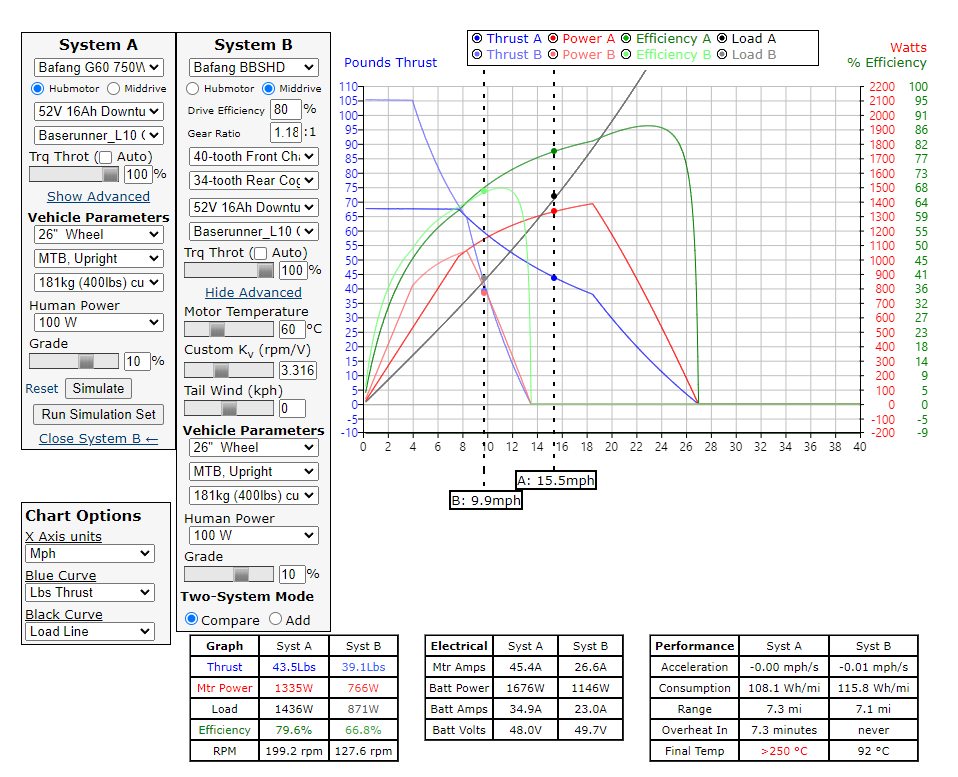Viewport: 958px width, 777px height.
Task: Toggle Thrust A curve in legend
Action: tap(476, 39)
